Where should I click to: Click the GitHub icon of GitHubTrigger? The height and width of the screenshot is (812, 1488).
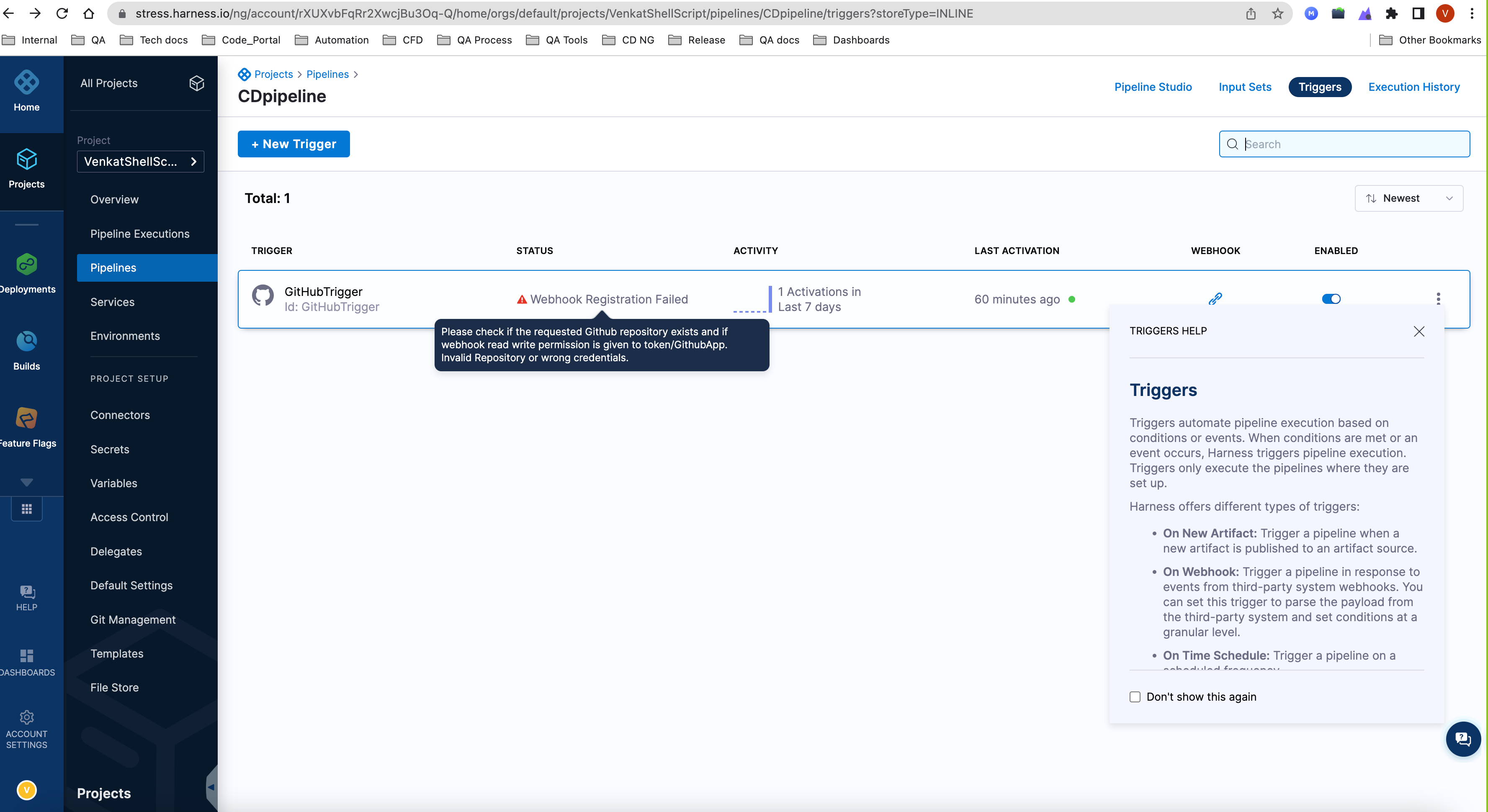click(263, 295)
